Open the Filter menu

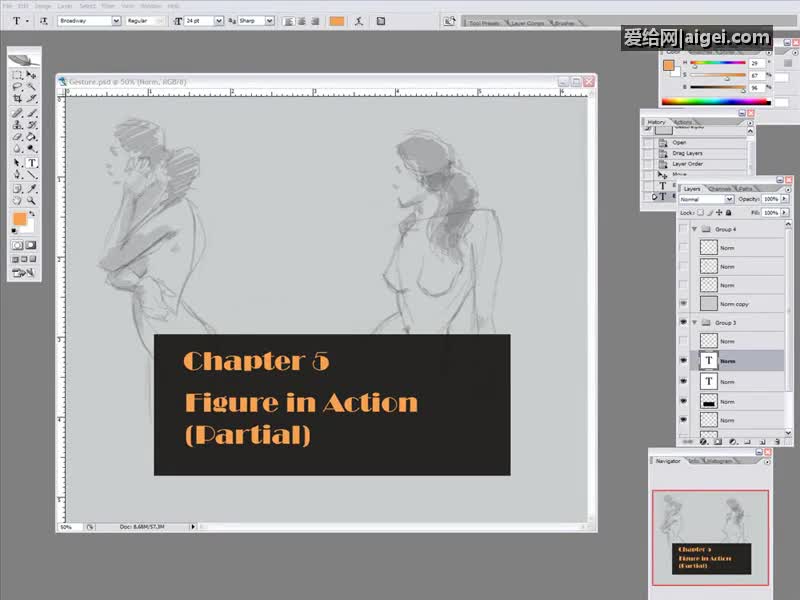coord(104,6)
